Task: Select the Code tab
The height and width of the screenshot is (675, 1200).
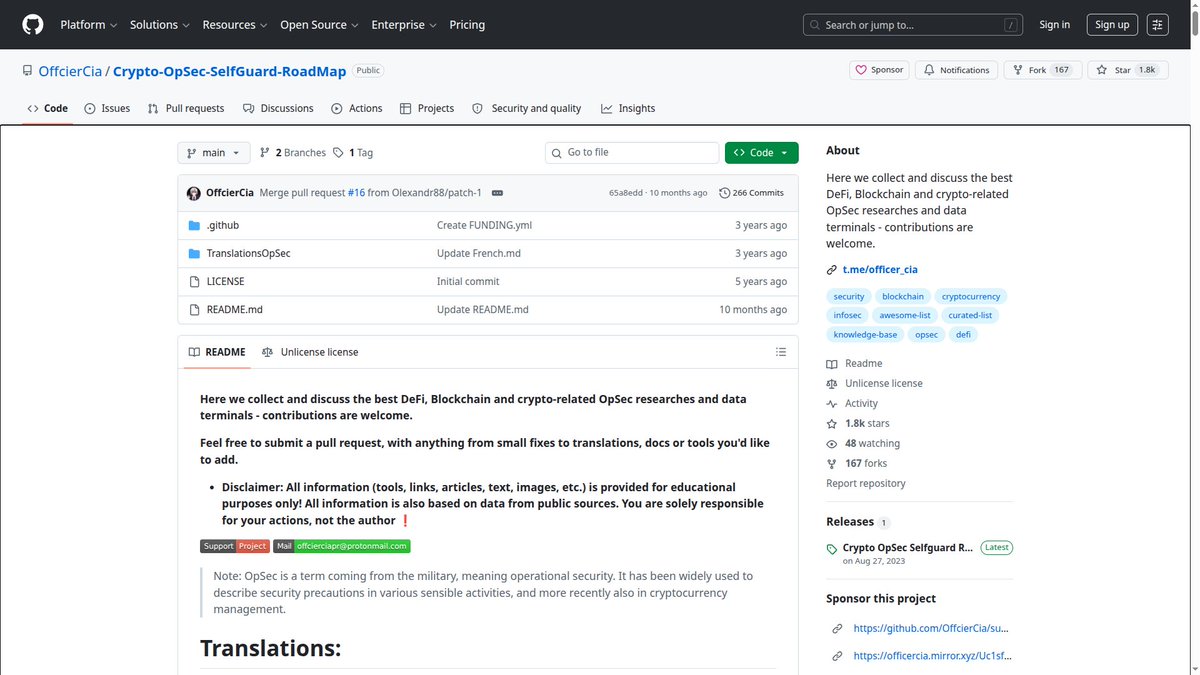Action: coord(47,108)
